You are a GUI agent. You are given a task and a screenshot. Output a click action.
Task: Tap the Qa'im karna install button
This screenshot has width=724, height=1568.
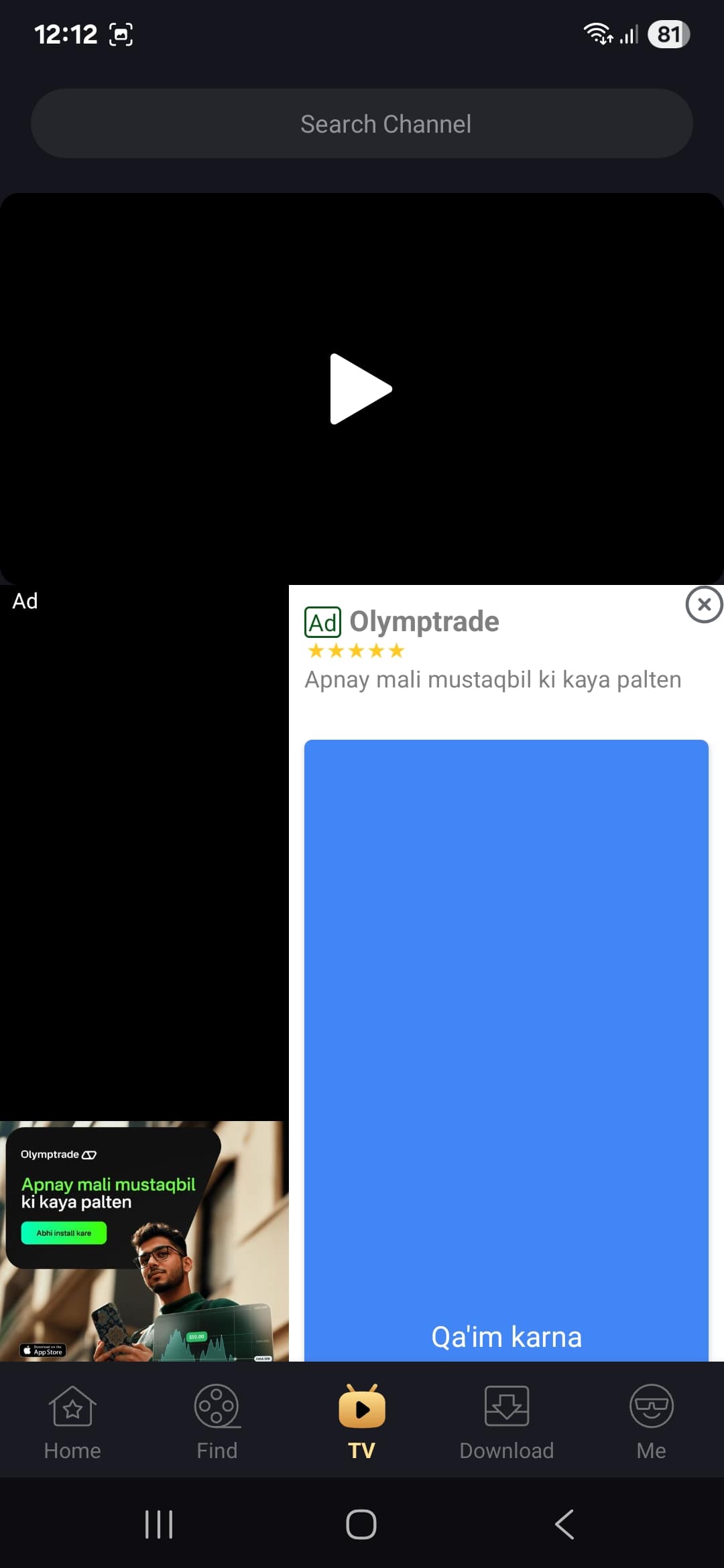click(506, 1050)
